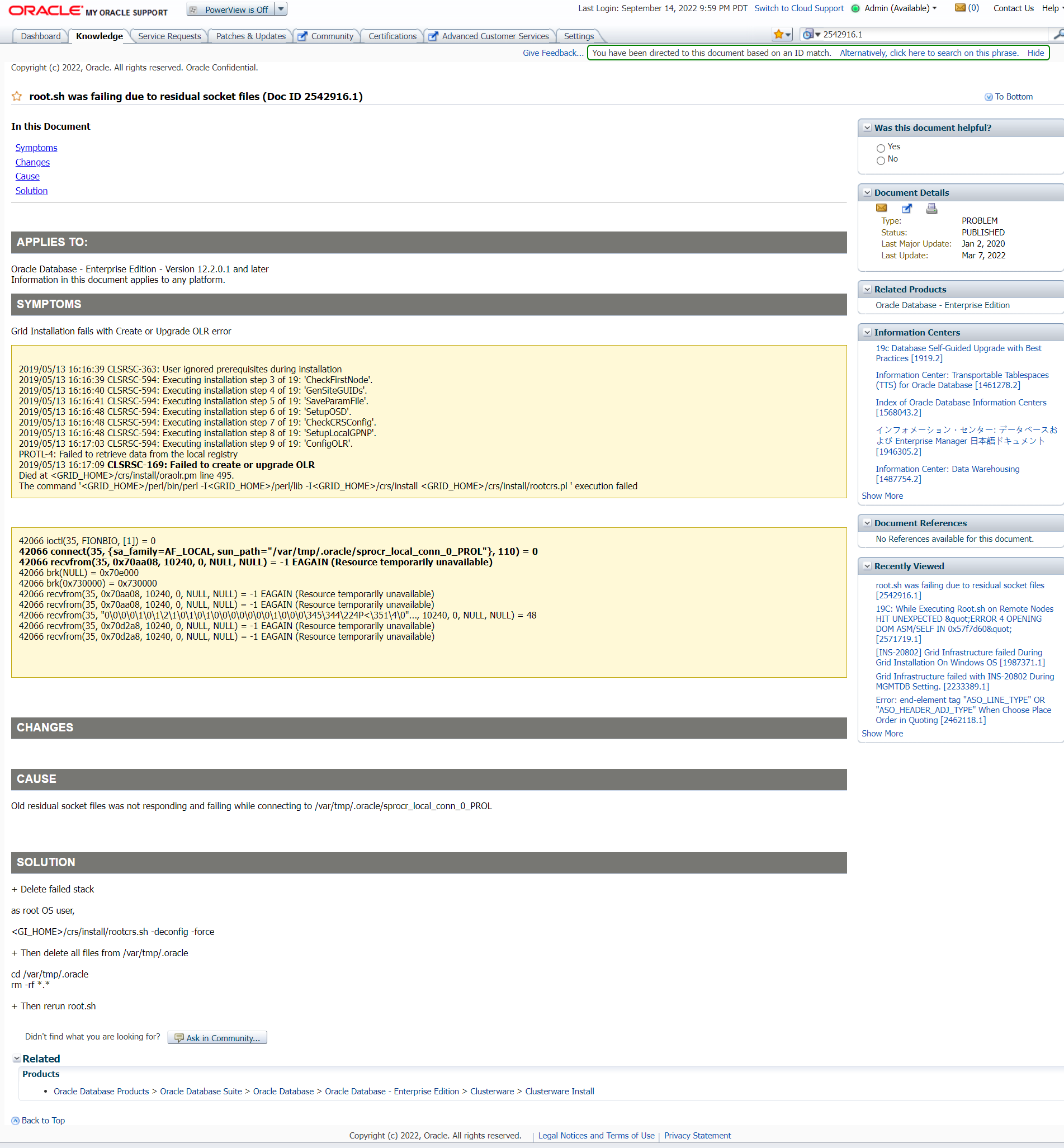Select No for document helpful
The height and width of the screenshot is (1148, 1064).
881,160
